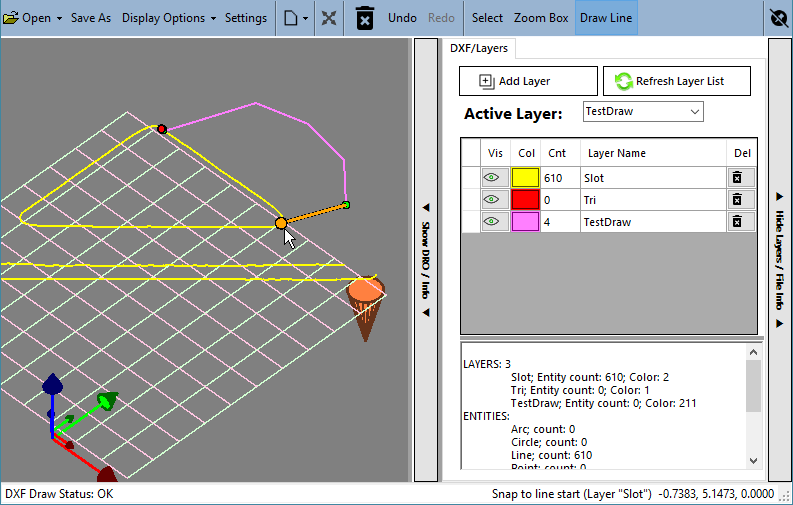Delete the Slot layer
Screen dimensions: 793x505
click(x=741, y=177)
